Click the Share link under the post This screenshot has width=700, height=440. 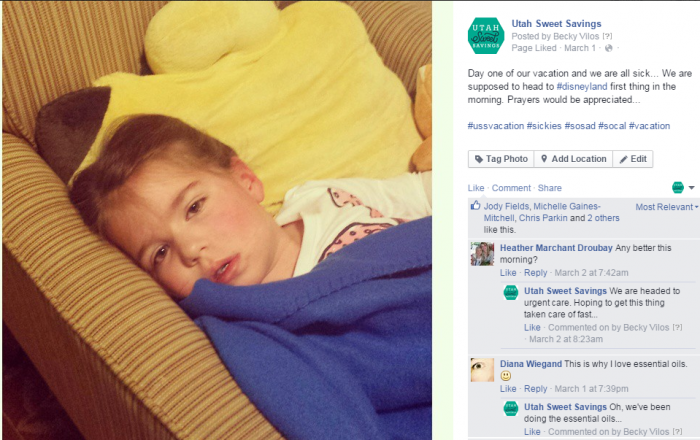(x=550, y=188)
